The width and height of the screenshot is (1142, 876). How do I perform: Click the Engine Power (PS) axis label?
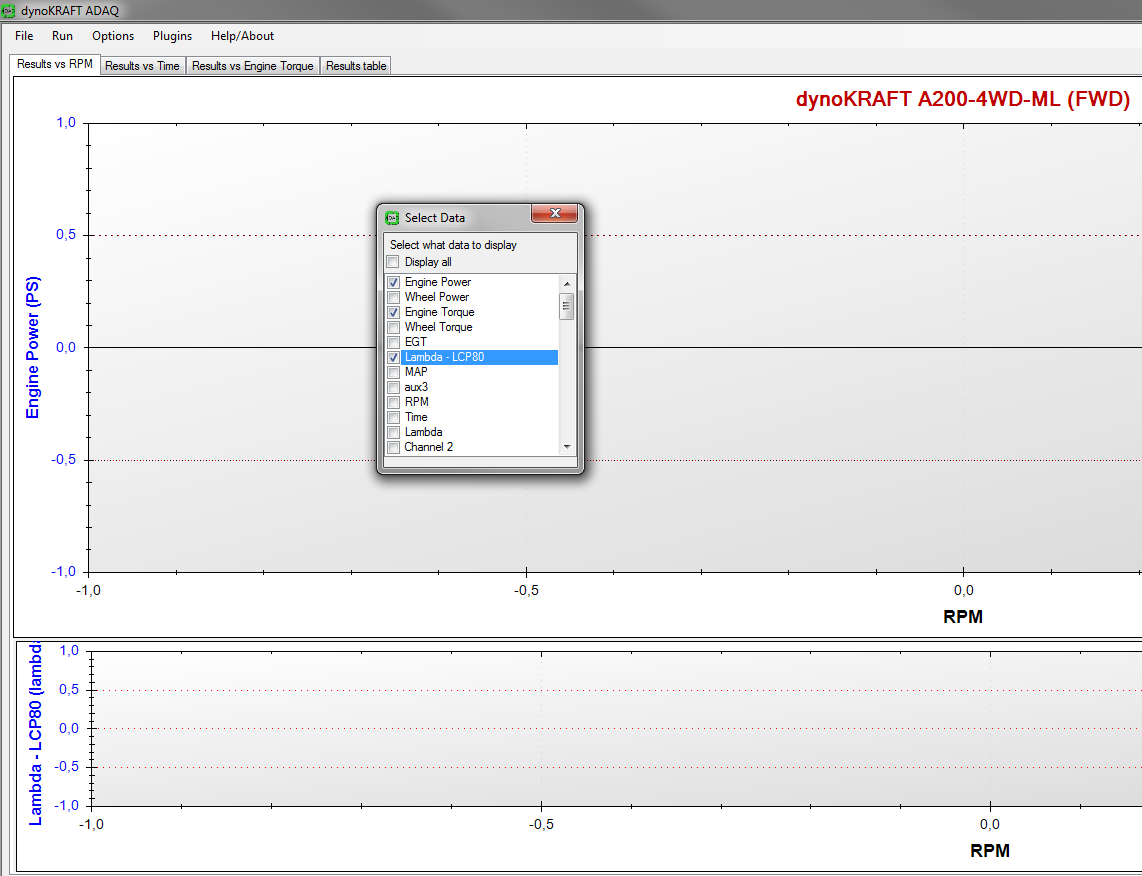[x=33, y=347]
